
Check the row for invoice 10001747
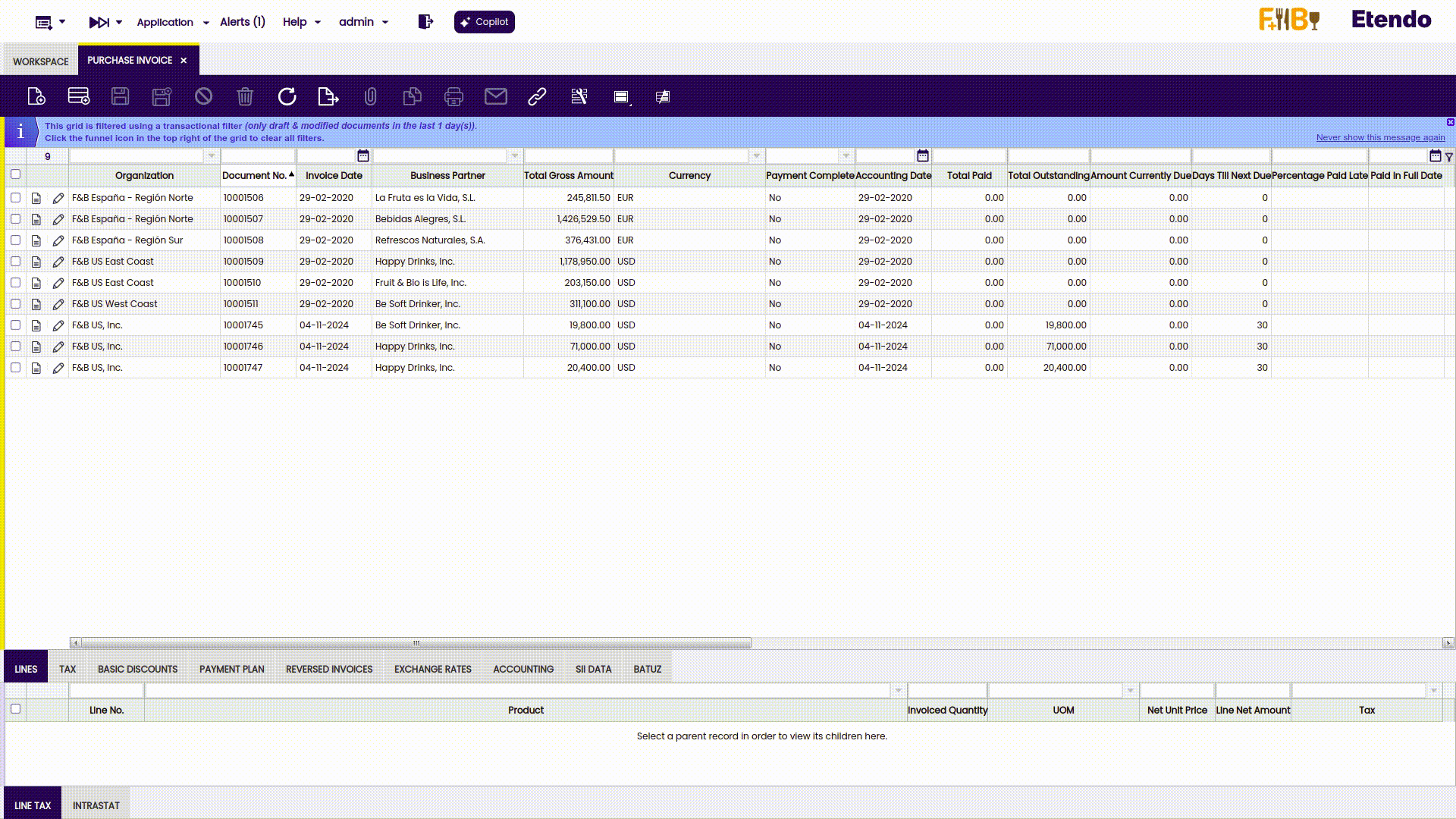15,367
